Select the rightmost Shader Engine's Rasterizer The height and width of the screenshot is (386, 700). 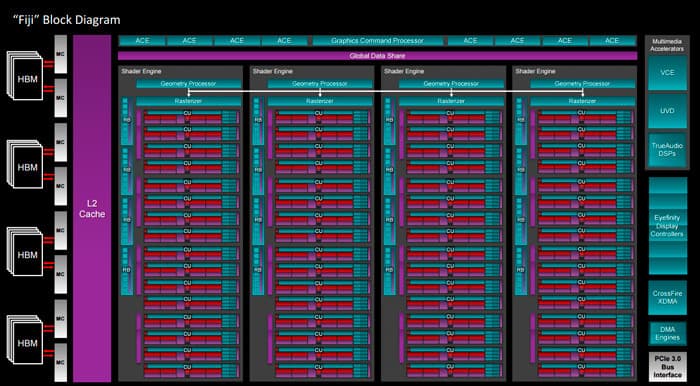tap(583, 101)
